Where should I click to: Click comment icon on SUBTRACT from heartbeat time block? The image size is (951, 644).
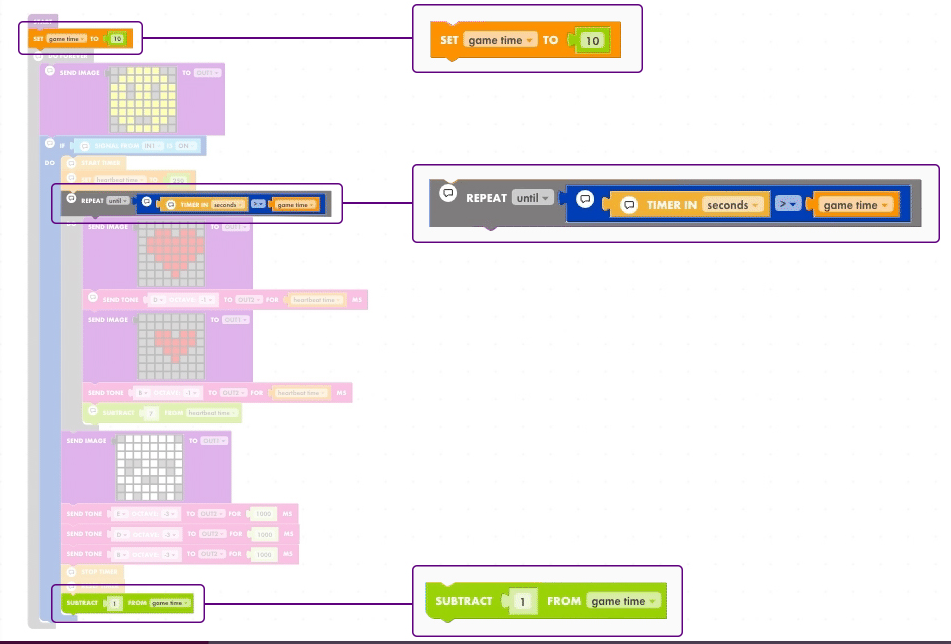tap(93, 410)
